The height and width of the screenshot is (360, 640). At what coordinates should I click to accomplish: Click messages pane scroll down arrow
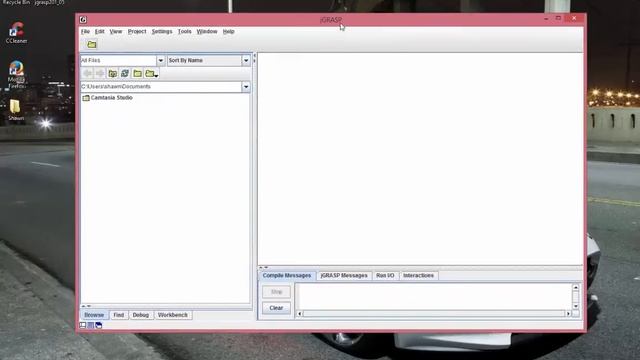pos(576,306)
